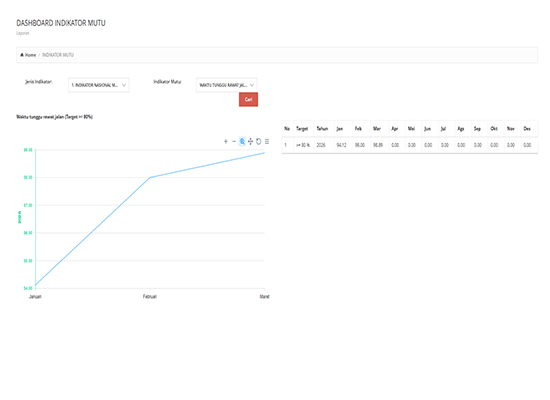Screen dimensions: 550x400
Task: Zoom in on the chart with plus icon
Action: tap(226, 141)
